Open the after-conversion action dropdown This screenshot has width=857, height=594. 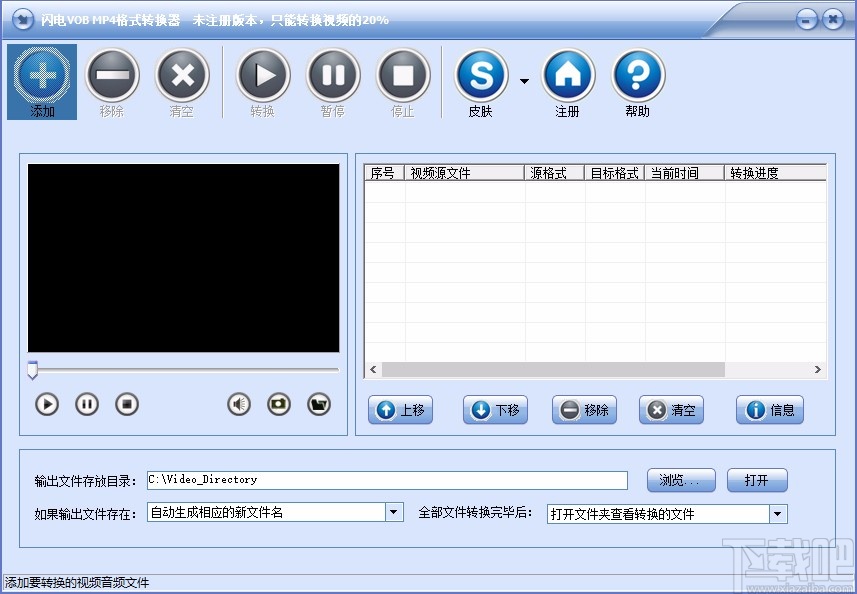click(777, 512)
